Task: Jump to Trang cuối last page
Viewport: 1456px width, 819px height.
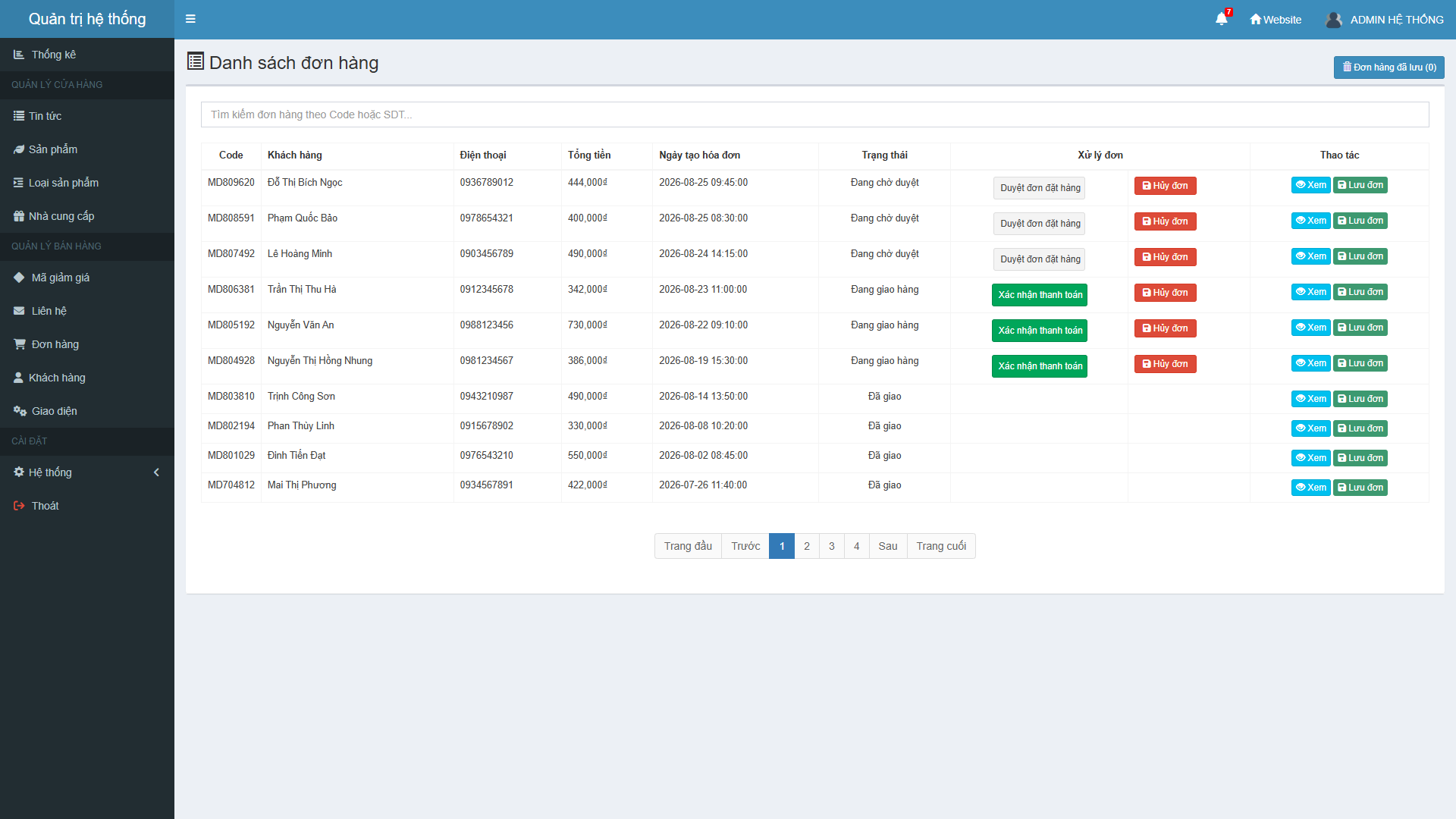Action: click(x=940, y=546)
